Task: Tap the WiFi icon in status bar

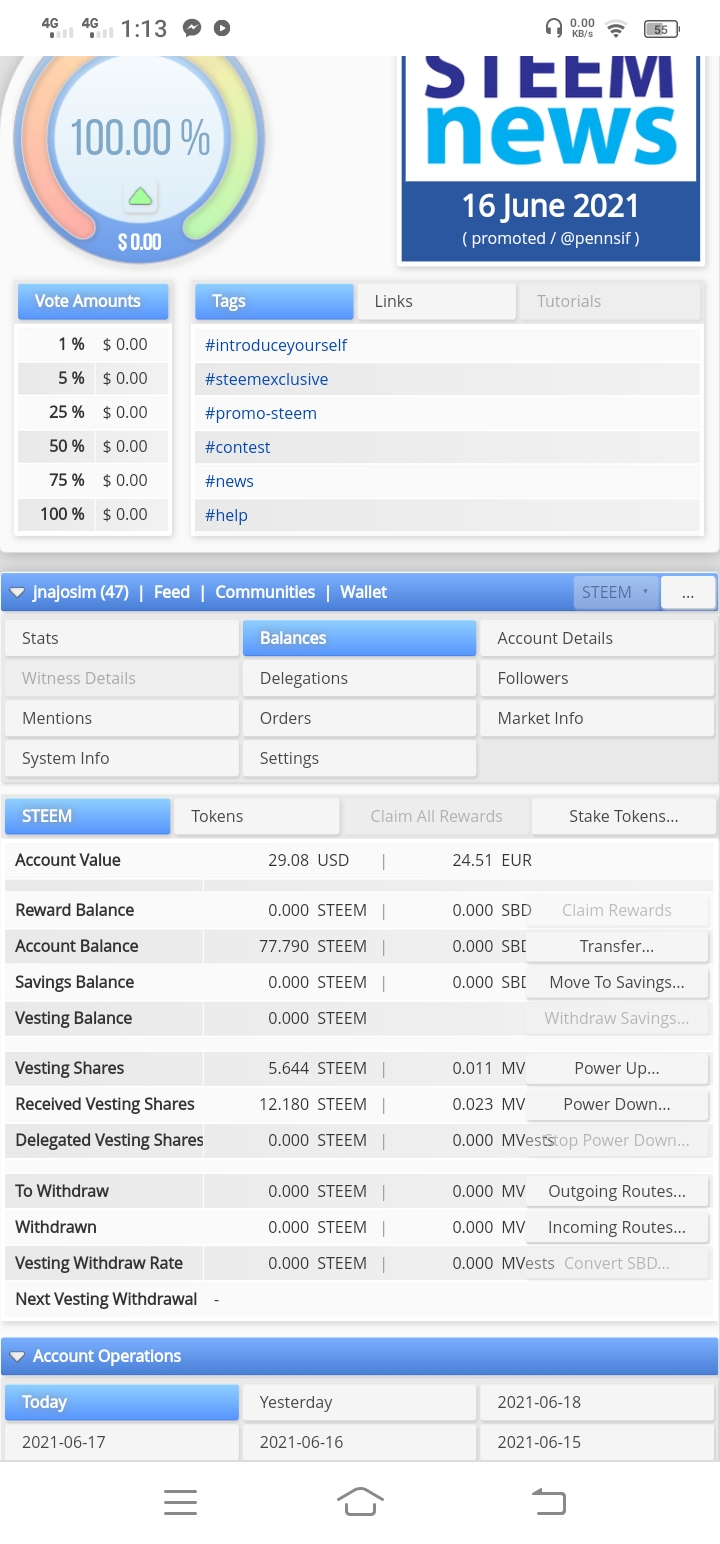Action: (x=616, y=29)
